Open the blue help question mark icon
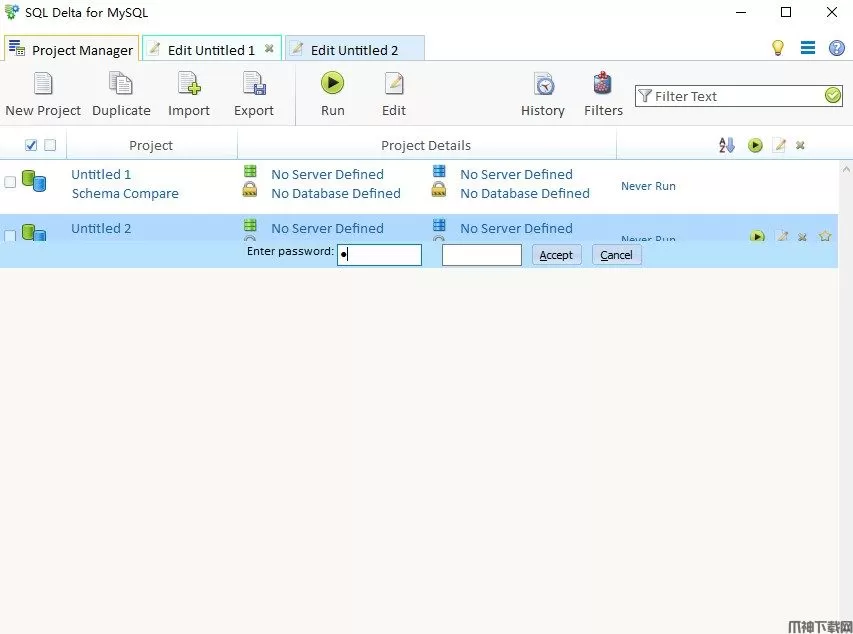Screen dimensions: 853x634 [x=837, y=48]
